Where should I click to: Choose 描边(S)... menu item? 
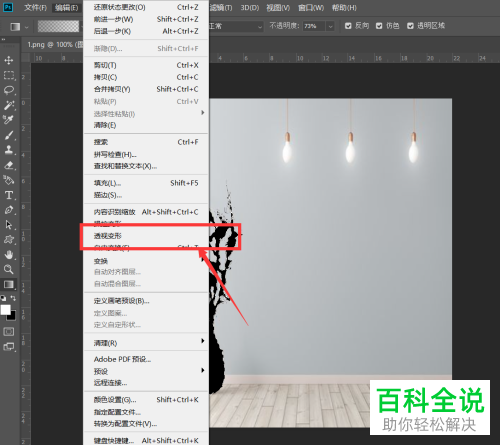coord(146,195)
